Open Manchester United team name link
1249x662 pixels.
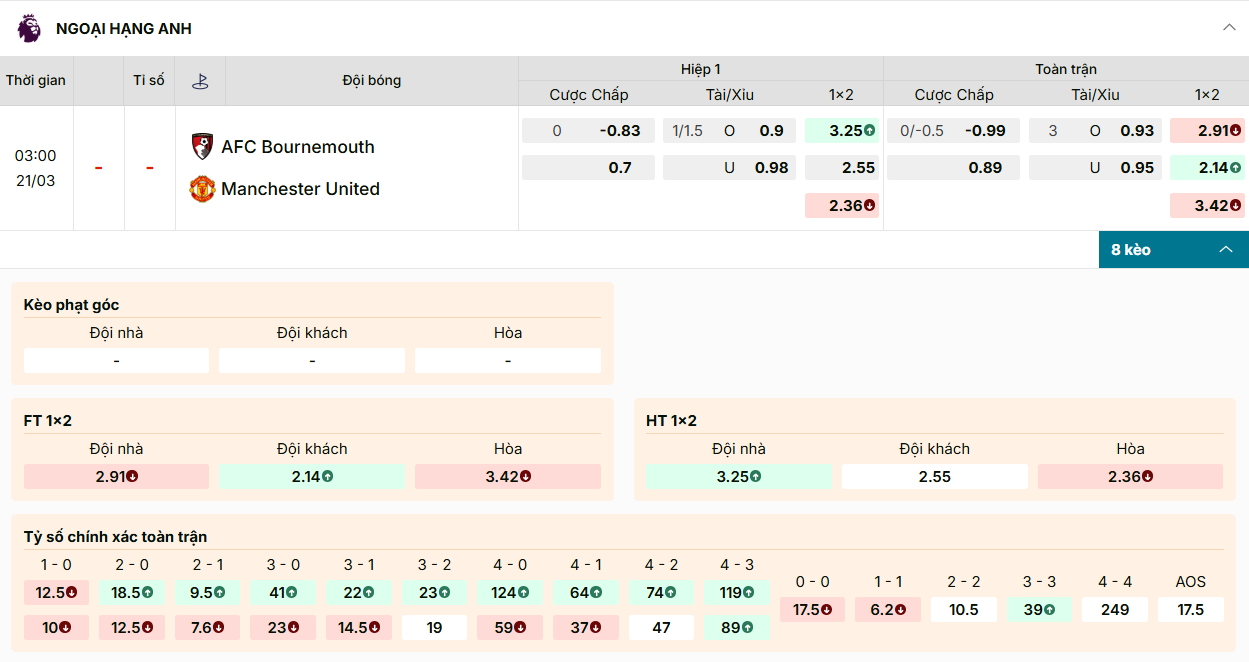[x=300, y=189]
